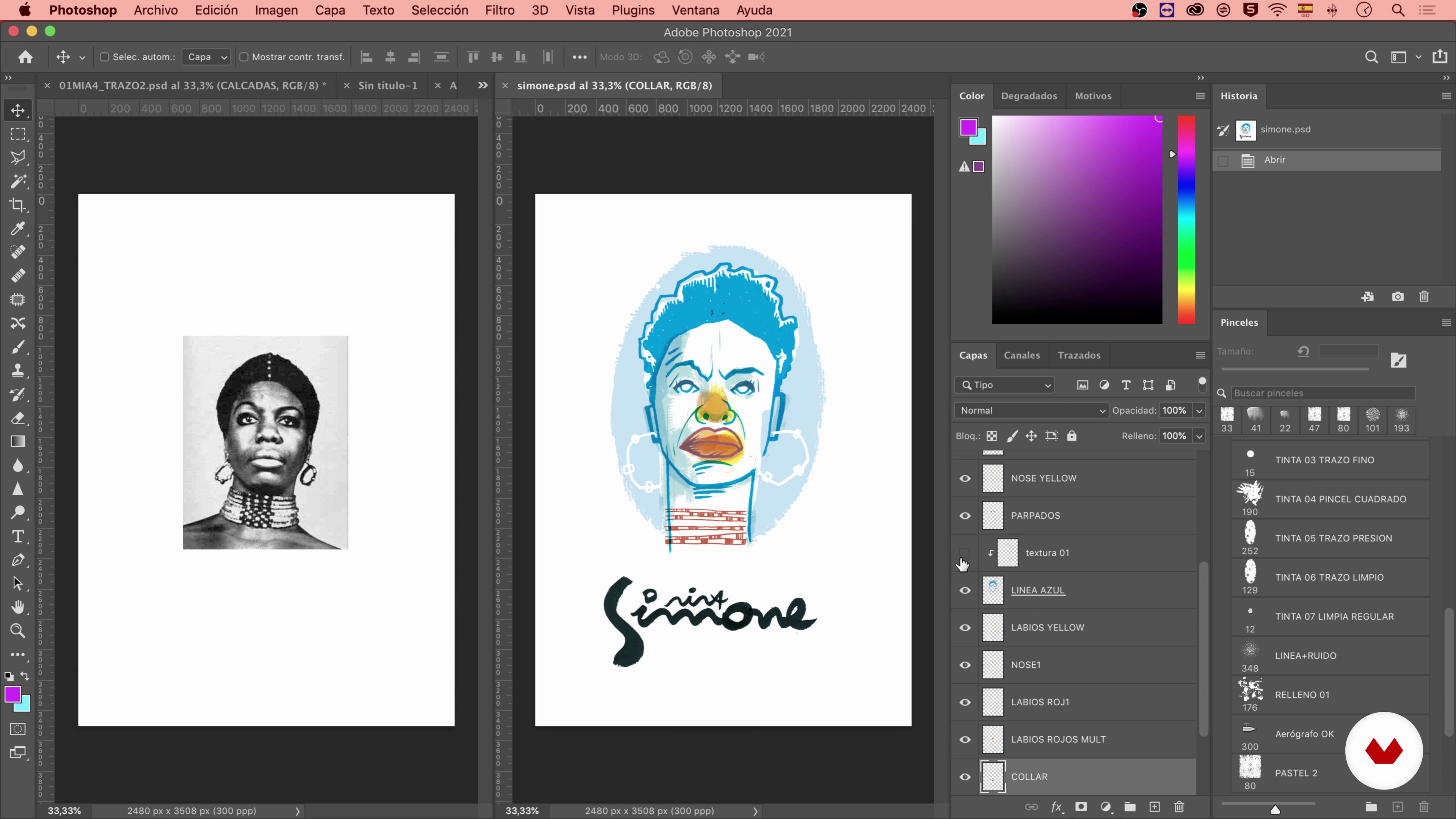Select the Horizontal Type tool
Viewport: 1456px width, 819px height.
pyautogui.click(x=17, y=536)
